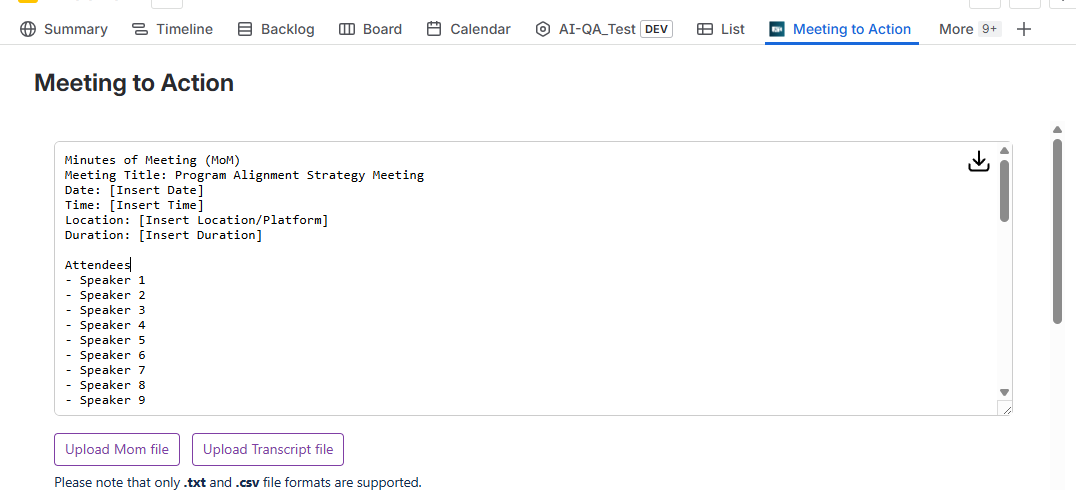This screenshot has width=1076, height=490.
Task: Click the Upload Transcript file button
Action: click(268, 450)
